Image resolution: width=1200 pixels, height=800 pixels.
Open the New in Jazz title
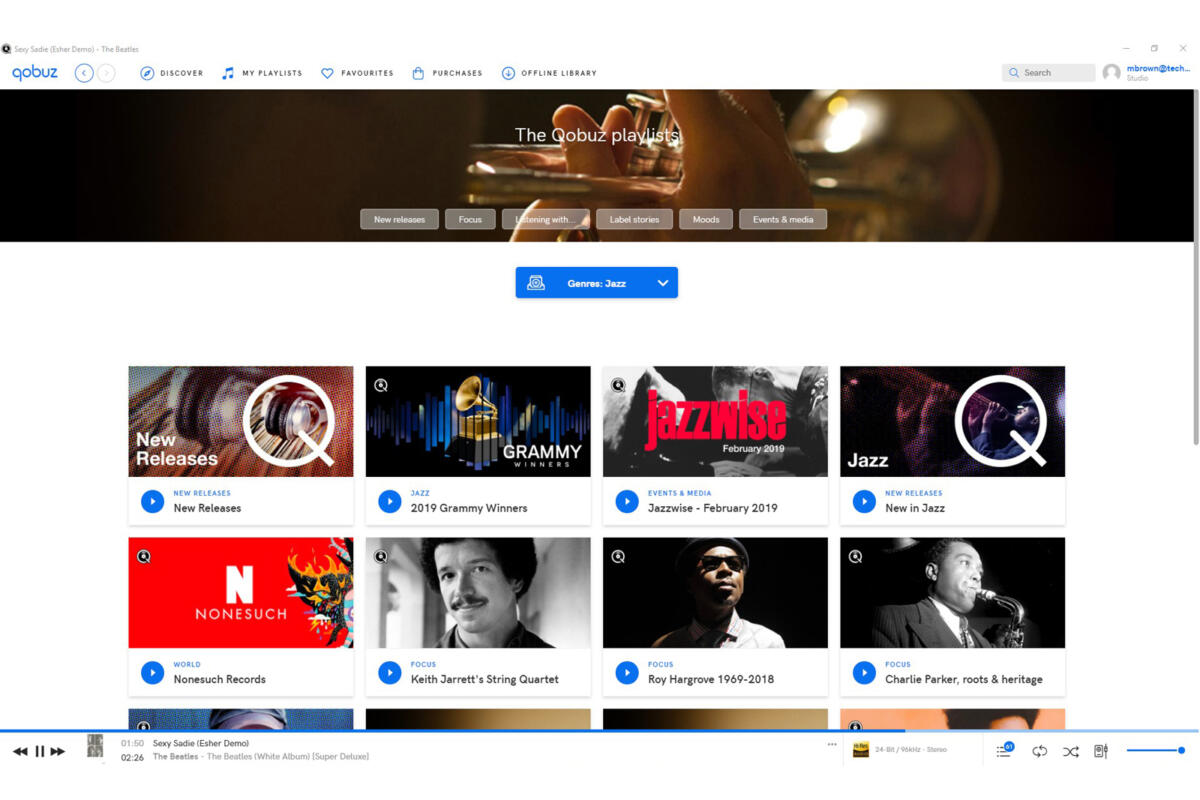[x=913, y=508]
